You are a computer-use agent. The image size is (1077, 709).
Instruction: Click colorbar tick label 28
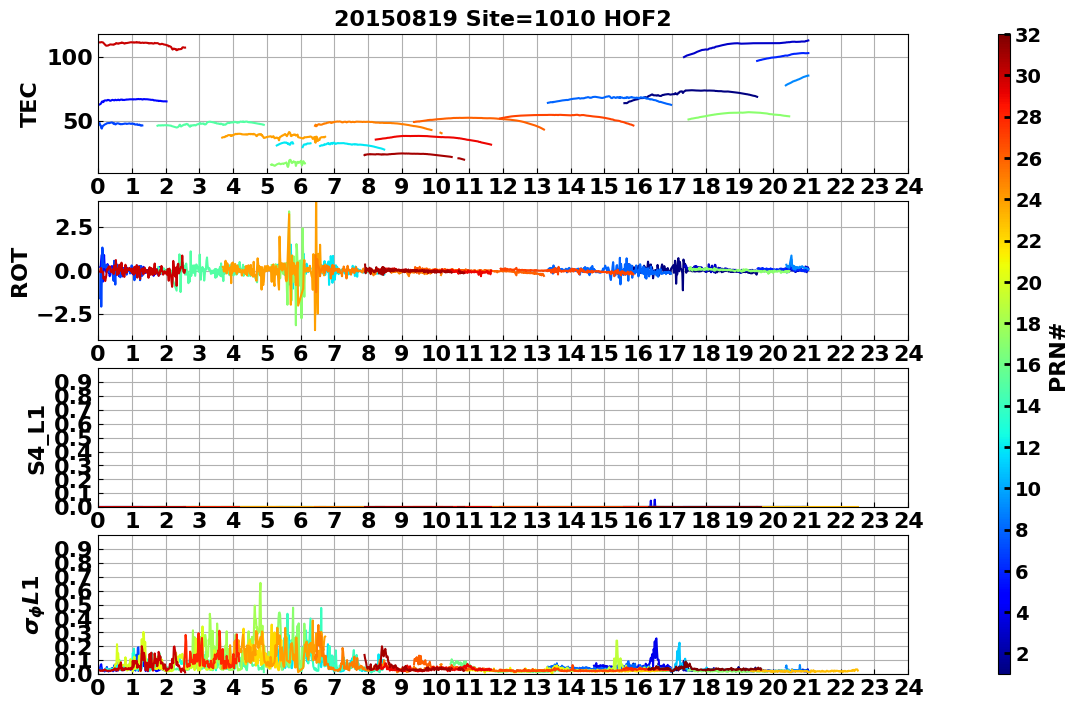point(1028,117)
